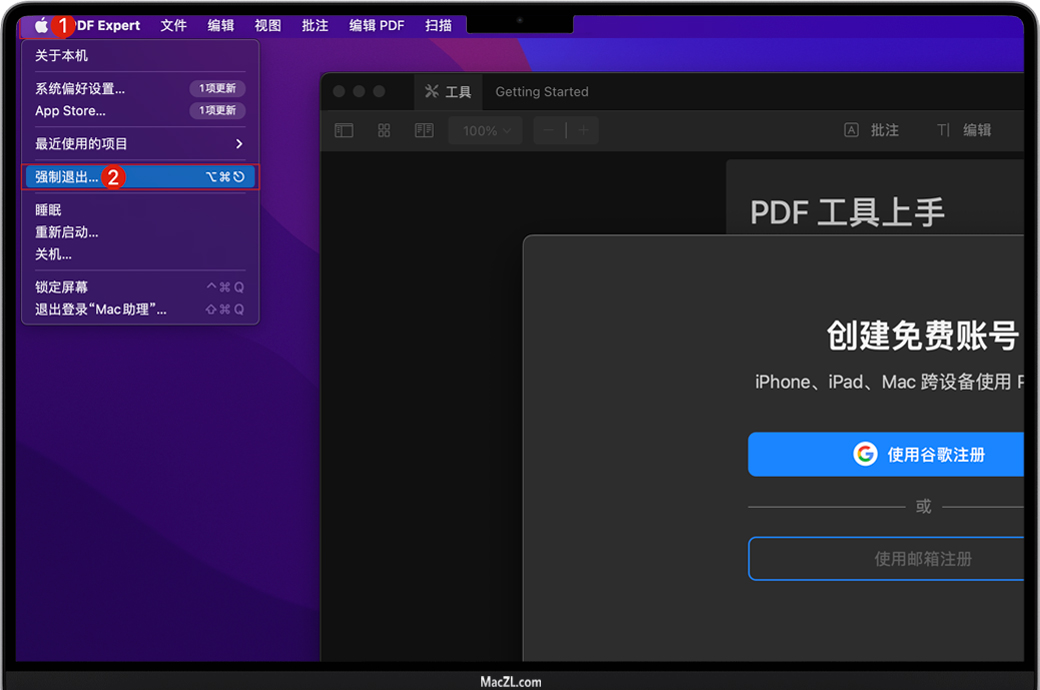Click the 工具 tab in PDF Expert

click(x=448, y=92)
